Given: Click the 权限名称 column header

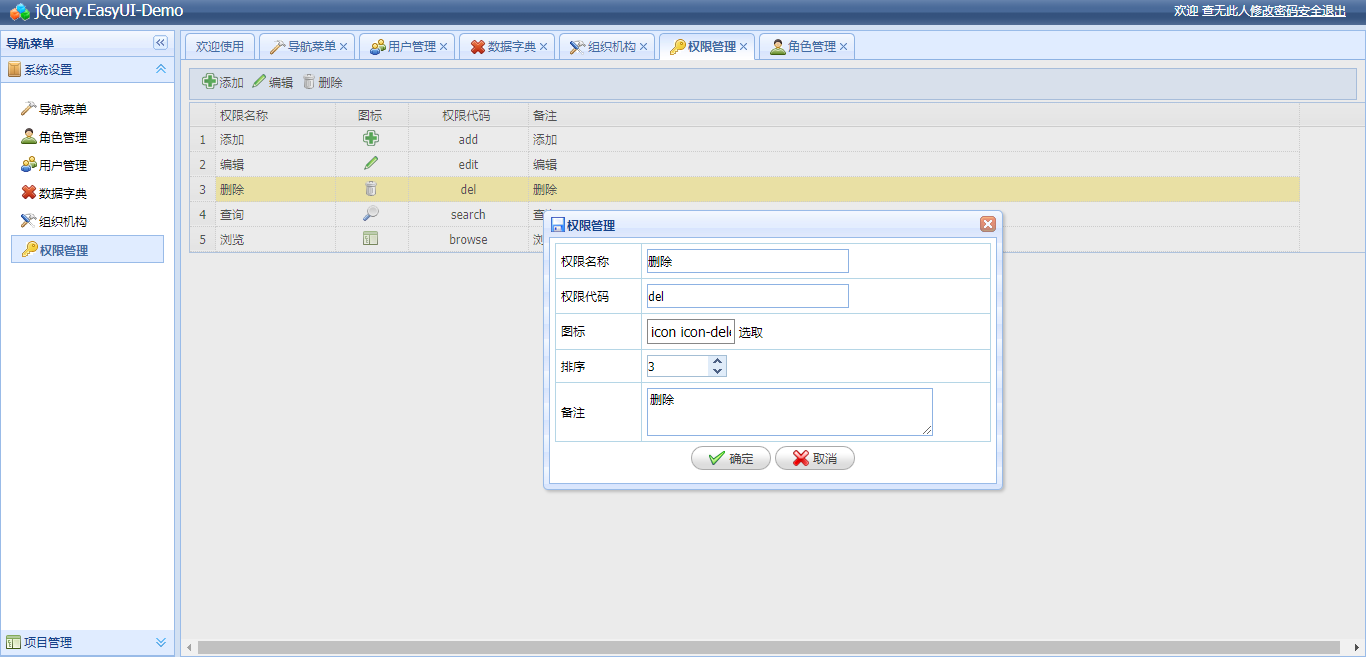Looking at the screenshot, I should click(x=275, y=115).
